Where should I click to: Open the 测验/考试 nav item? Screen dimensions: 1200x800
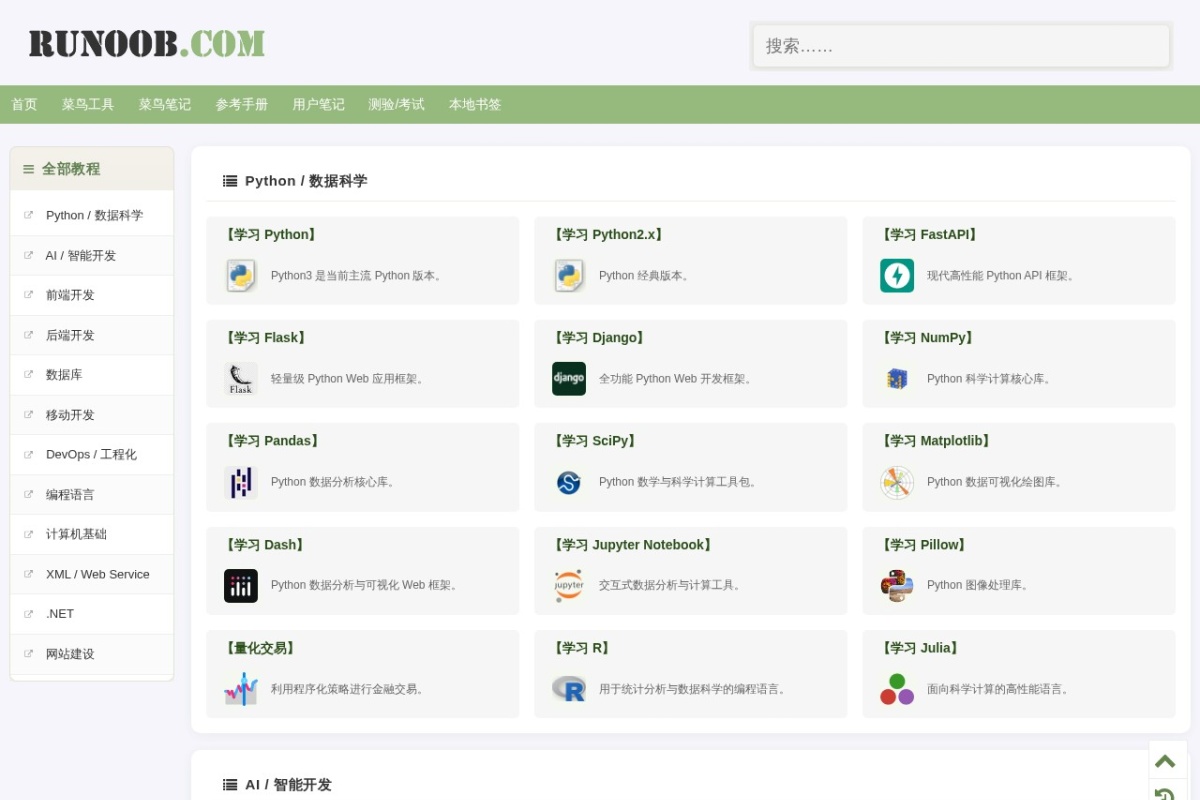(396, 104)
